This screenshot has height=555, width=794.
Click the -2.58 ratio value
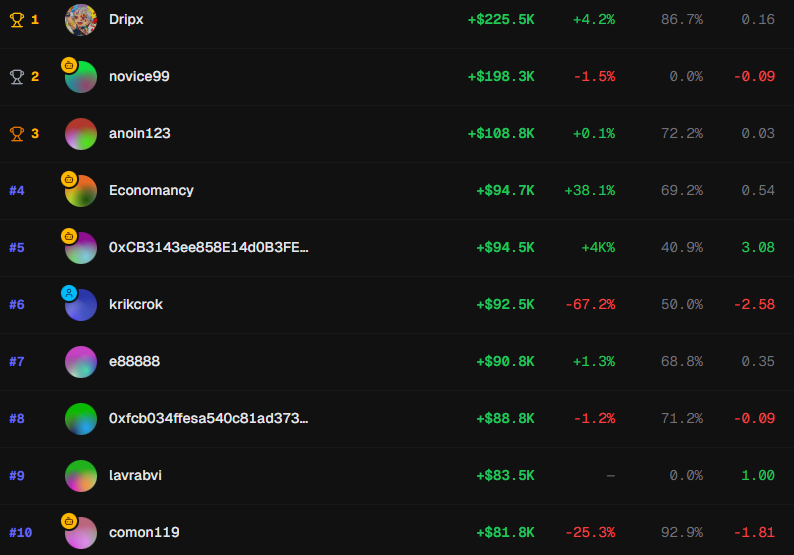(754, 304)
